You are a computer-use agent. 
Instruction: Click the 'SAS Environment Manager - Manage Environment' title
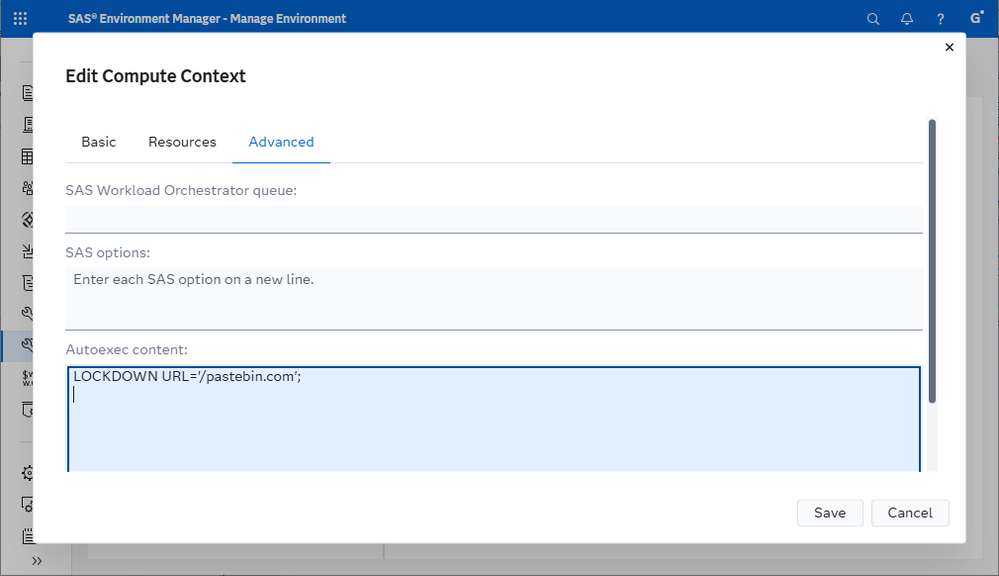[207, 18]
